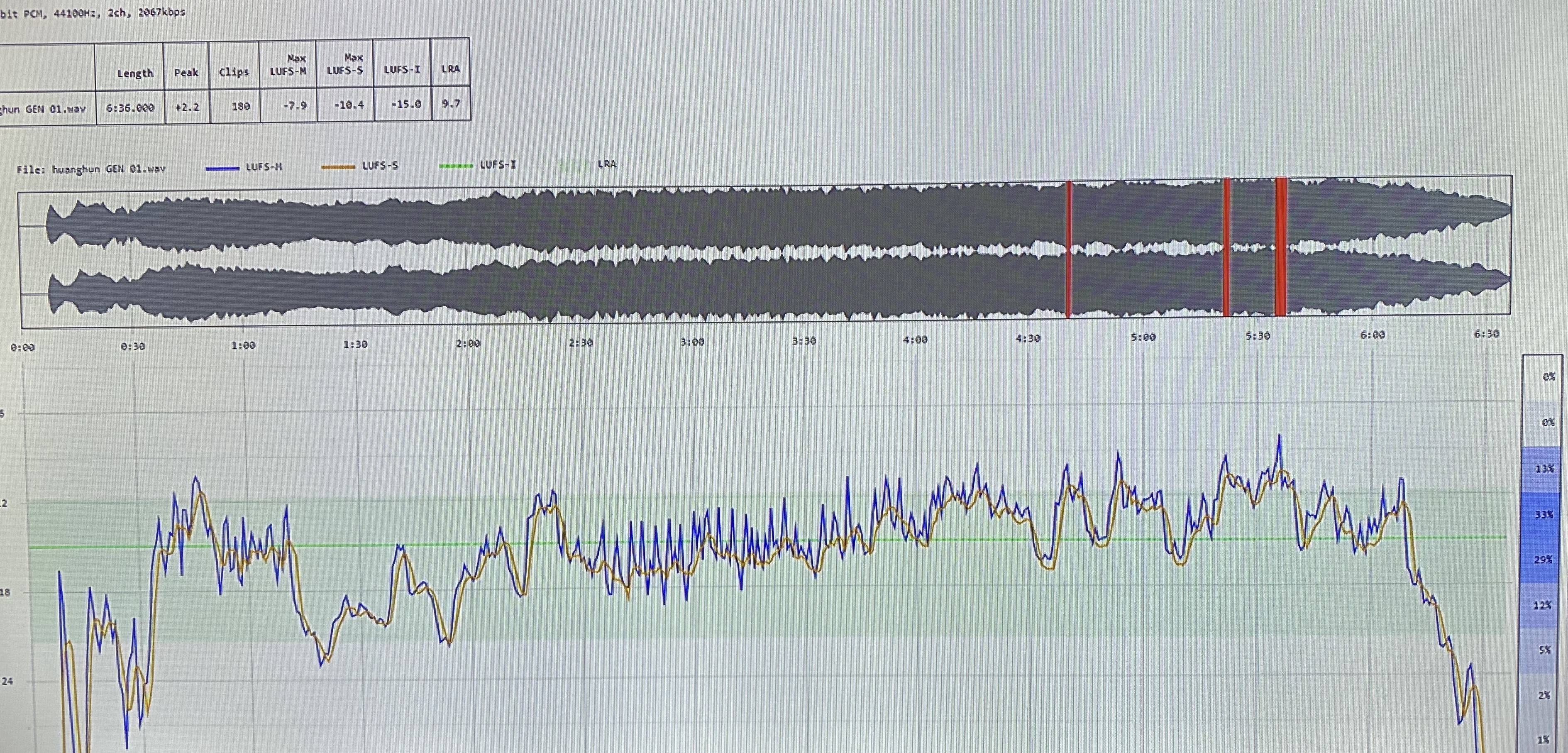Viewport: 1568px width, 753px height.
Task: Click the File: huanghun GEN 01.wav label
Action: [x=91, y=169]
